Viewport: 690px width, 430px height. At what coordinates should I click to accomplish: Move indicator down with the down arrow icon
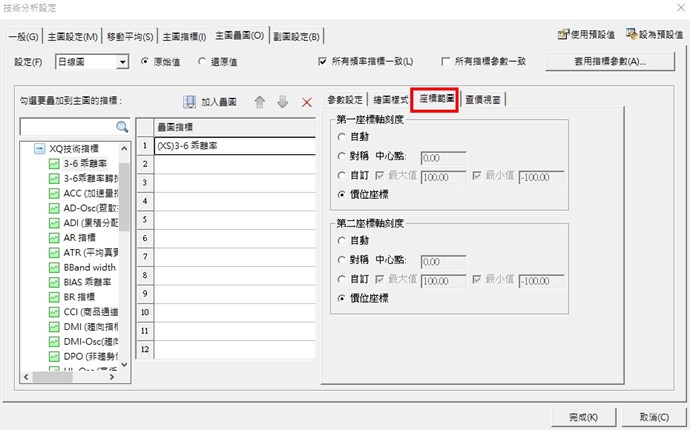[283, 102]
